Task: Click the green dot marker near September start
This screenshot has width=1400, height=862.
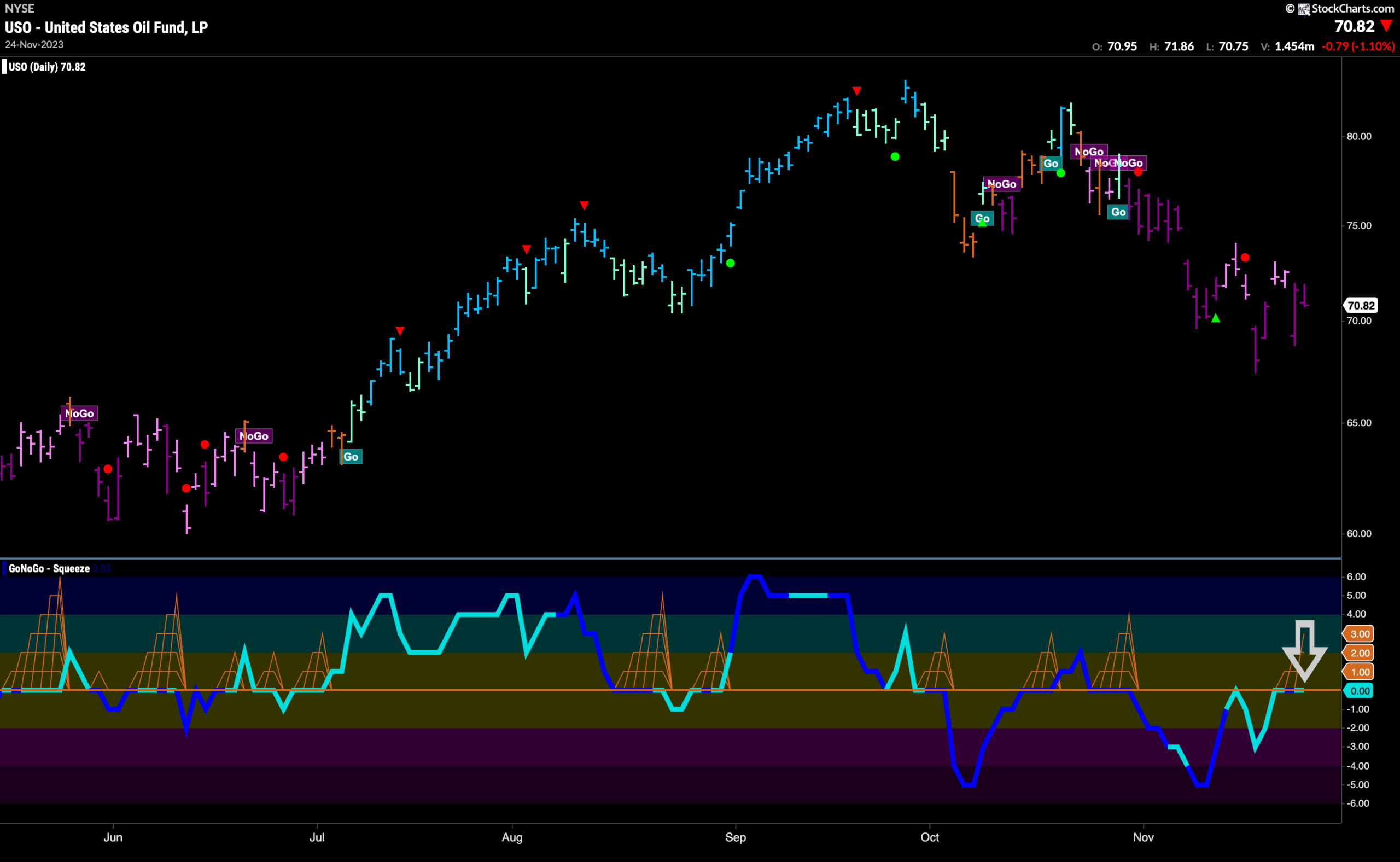Action: tap(731, 264)
